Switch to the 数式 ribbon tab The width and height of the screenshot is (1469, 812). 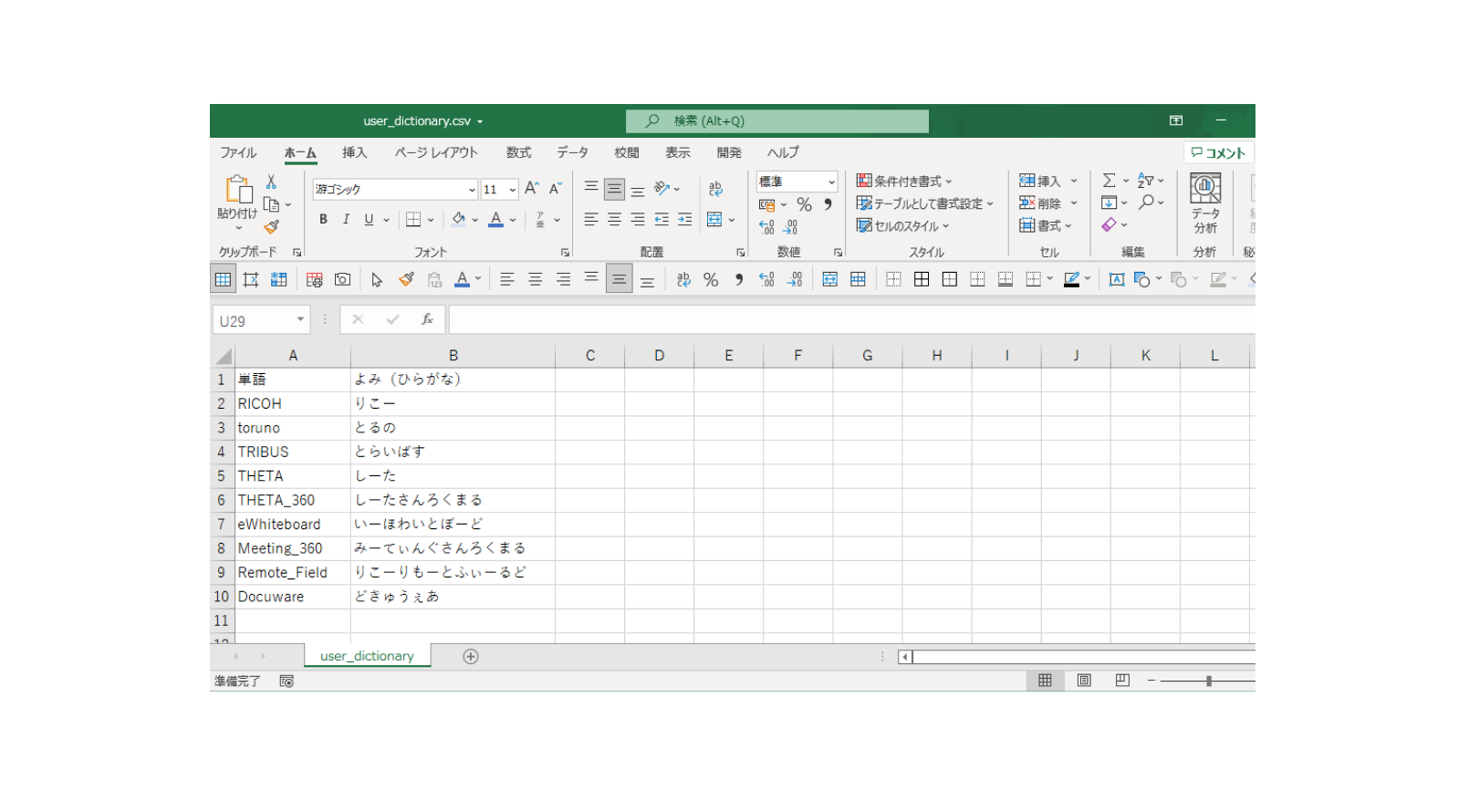pyautogui.click(x=518, y=152)
